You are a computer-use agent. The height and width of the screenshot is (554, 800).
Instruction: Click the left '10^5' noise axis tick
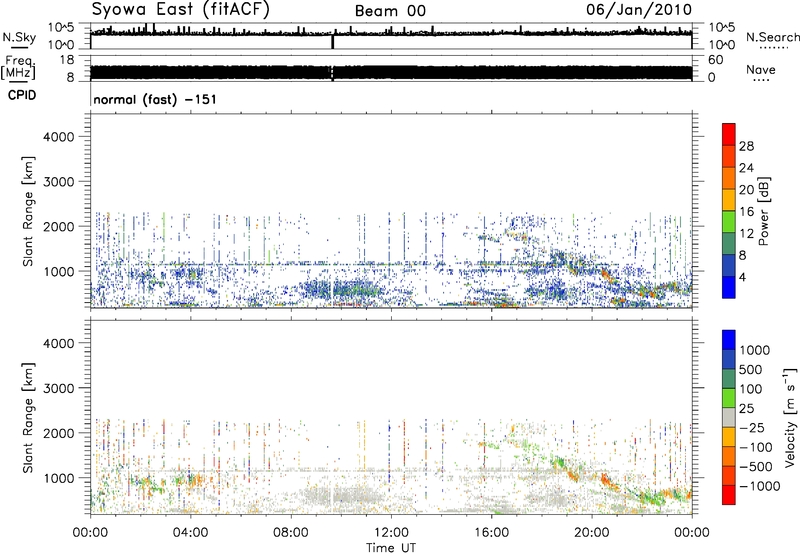(x=61, y=27)
